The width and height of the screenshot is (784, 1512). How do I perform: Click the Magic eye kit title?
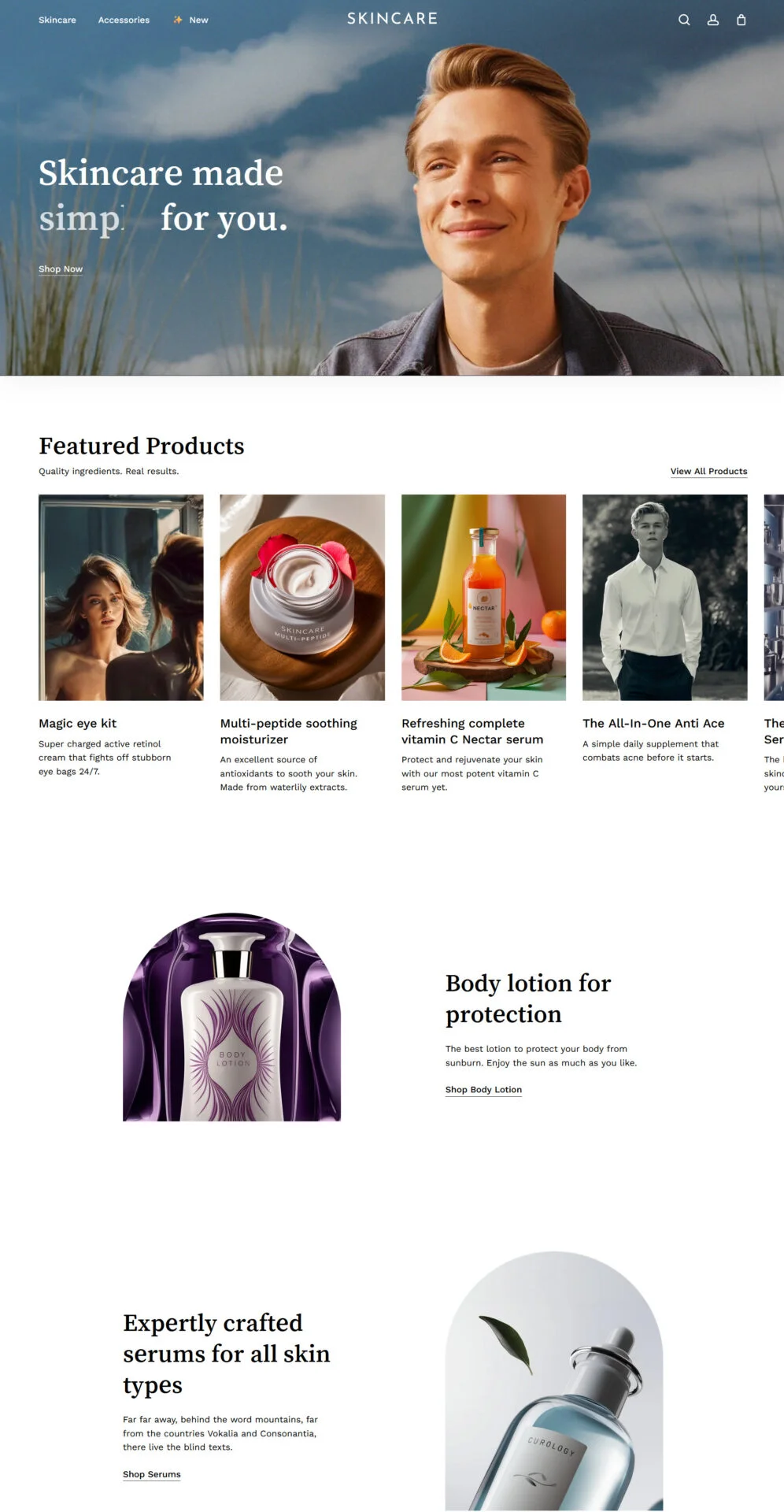77,723
